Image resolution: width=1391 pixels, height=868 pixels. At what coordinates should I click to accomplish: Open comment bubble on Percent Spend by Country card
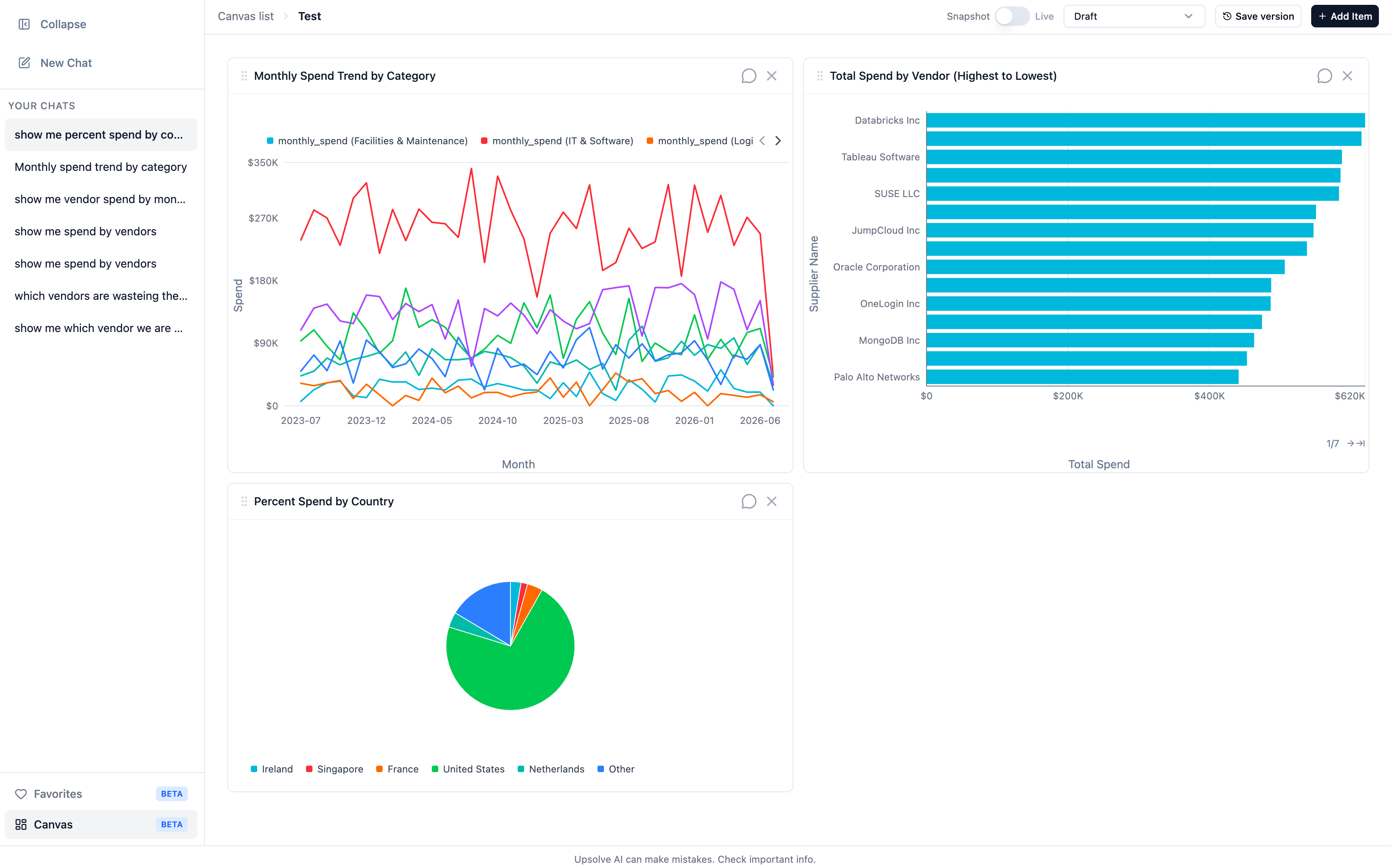pyautogui.click(x=748, y=501)
